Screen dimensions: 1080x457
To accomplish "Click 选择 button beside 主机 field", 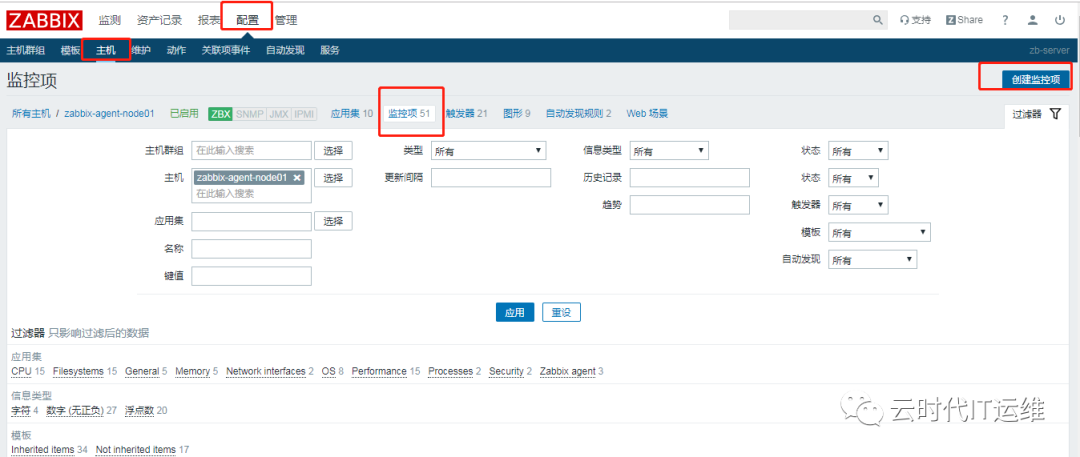I will [x=333, y=178].
